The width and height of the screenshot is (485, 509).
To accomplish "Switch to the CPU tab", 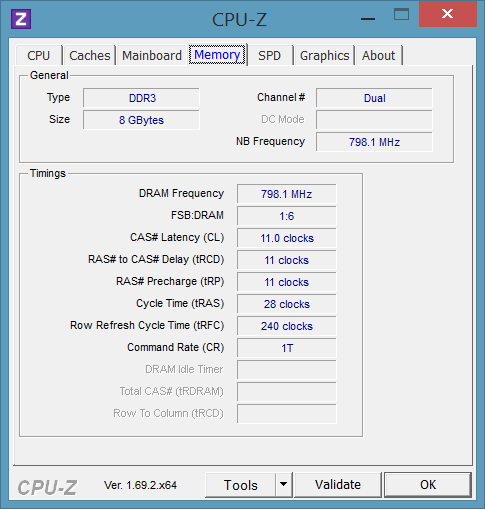I will pyautogui.click(x=39, y=55).
